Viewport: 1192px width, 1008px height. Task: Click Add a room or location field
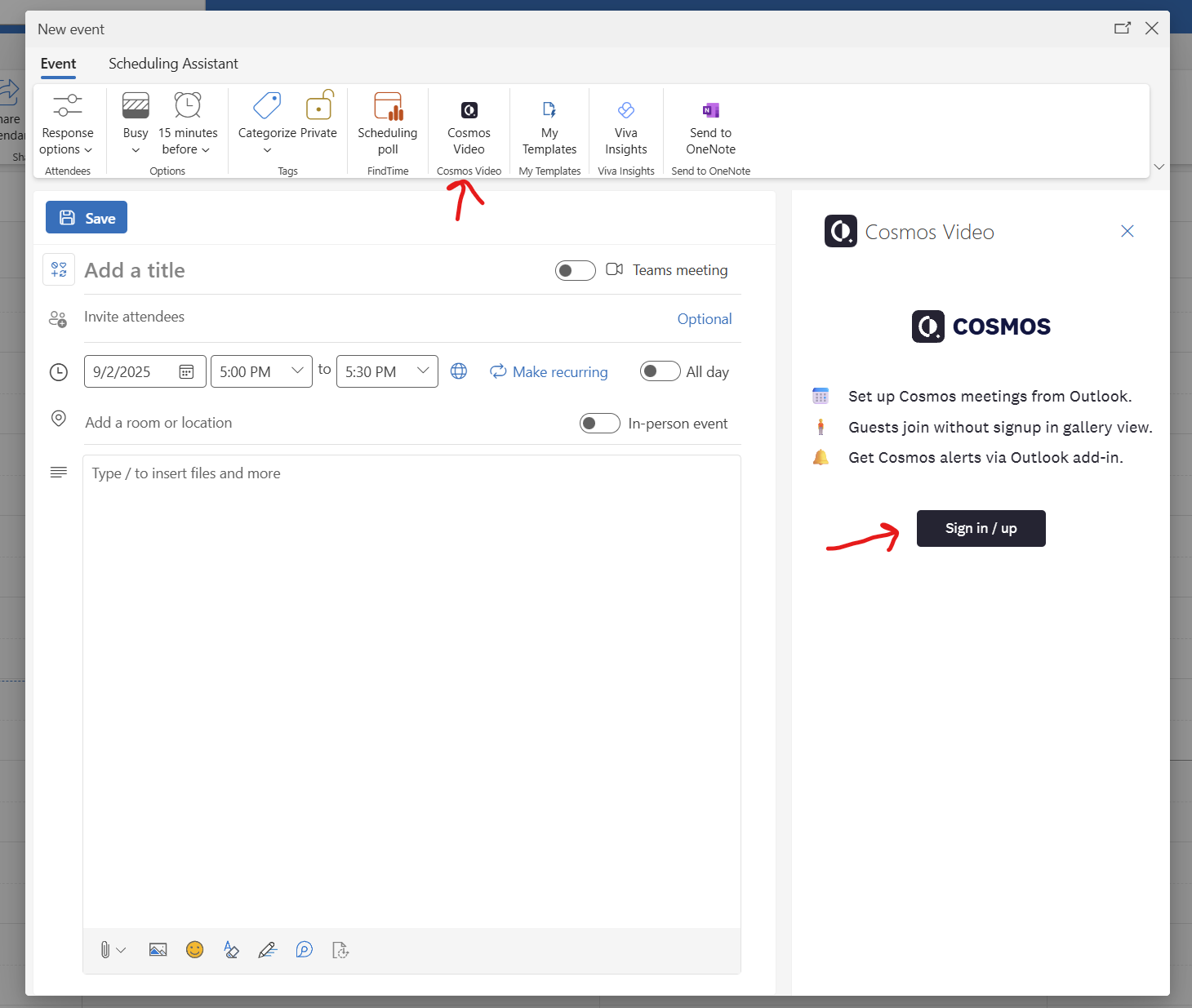coord(327,423)
